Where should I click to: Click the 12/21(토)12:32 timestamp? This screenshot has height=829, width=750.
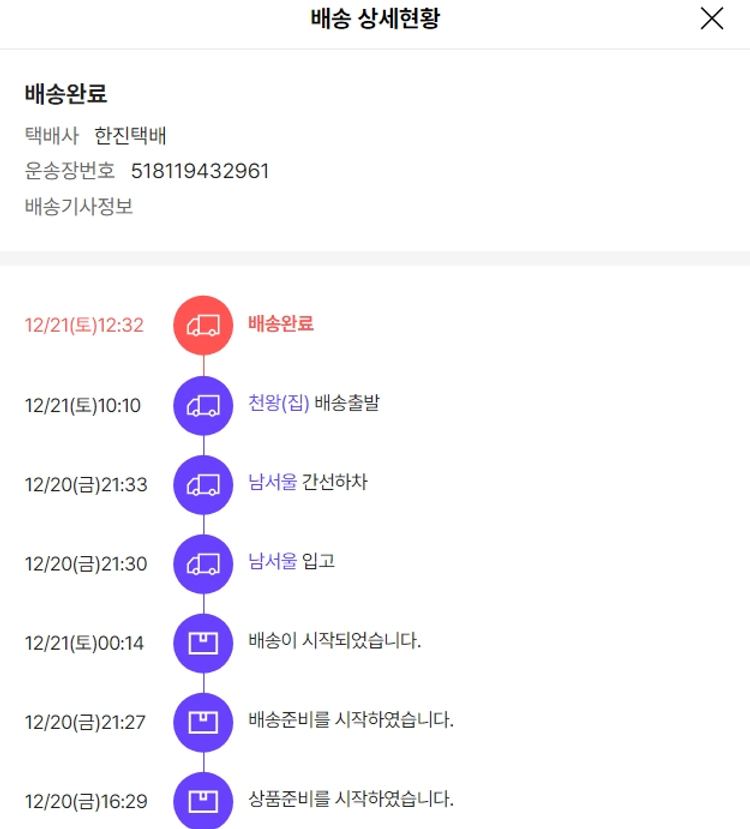(x=84, y=325)
